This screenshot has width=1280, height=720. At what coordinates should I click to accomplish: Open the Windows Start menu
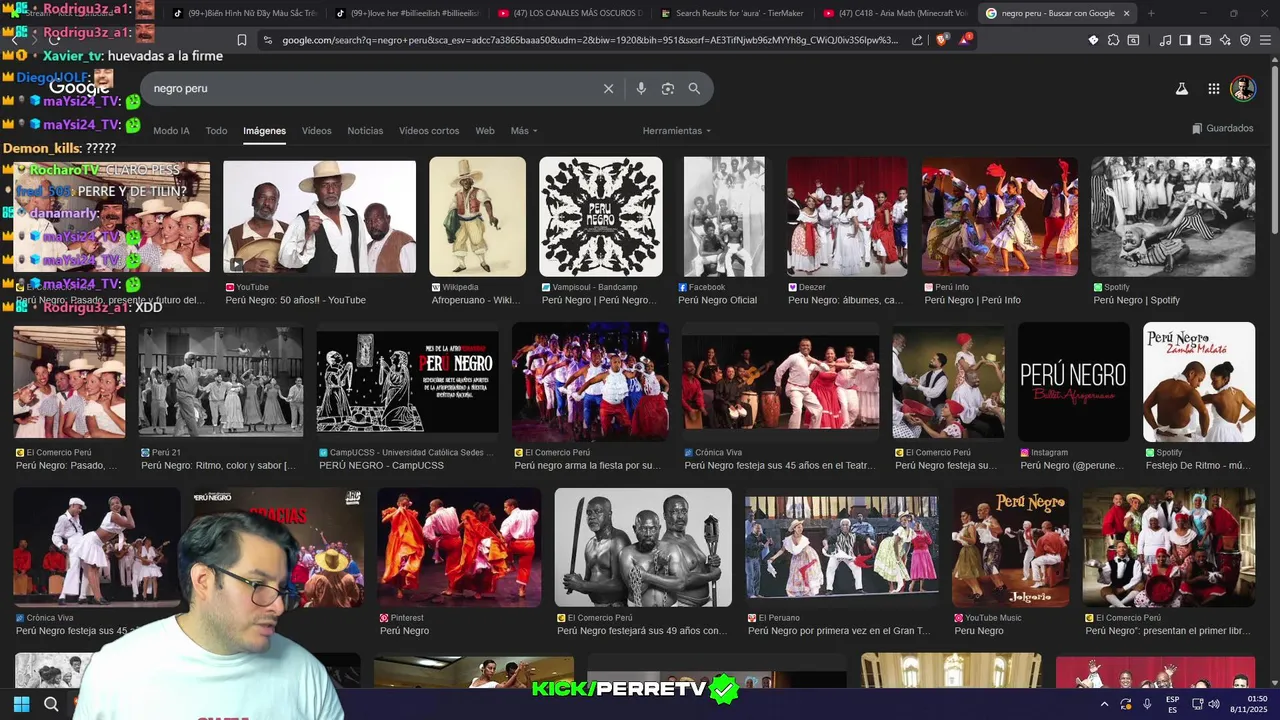[x=21, y=704]
